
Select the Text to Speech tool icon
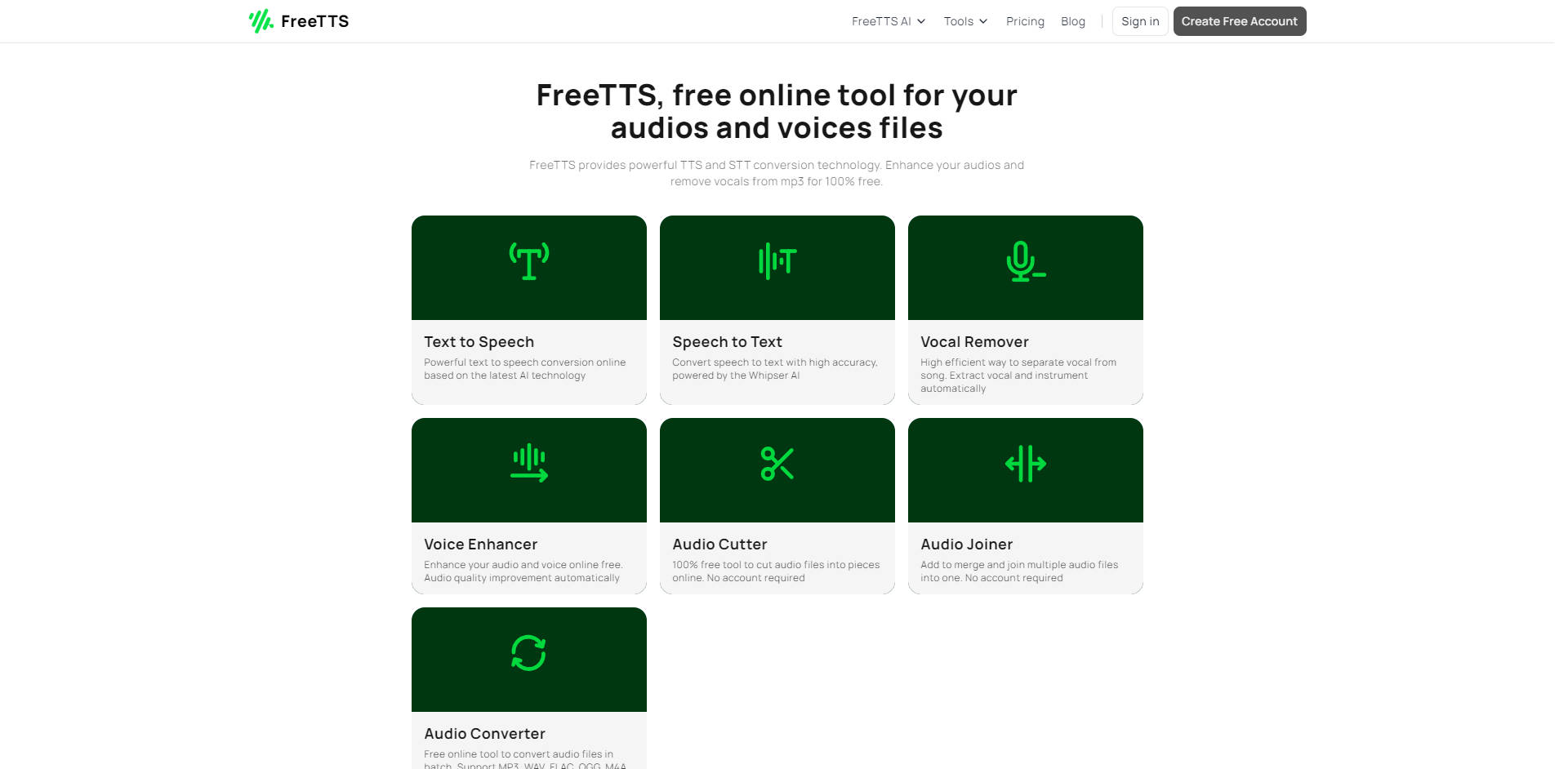(x=528, y=261)
